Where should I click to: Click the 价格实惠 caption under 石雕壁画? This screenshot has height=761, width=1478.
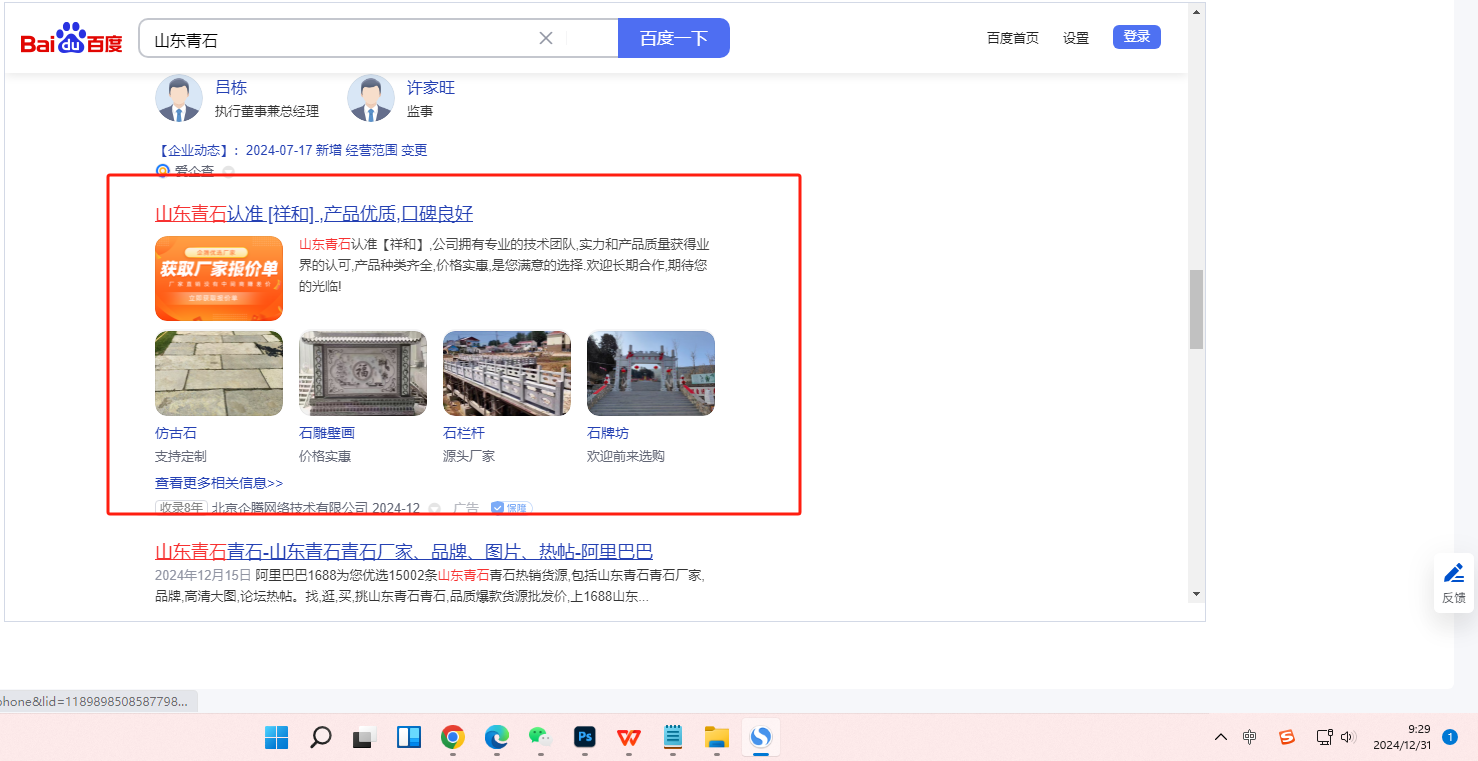[x=325, y=456]
